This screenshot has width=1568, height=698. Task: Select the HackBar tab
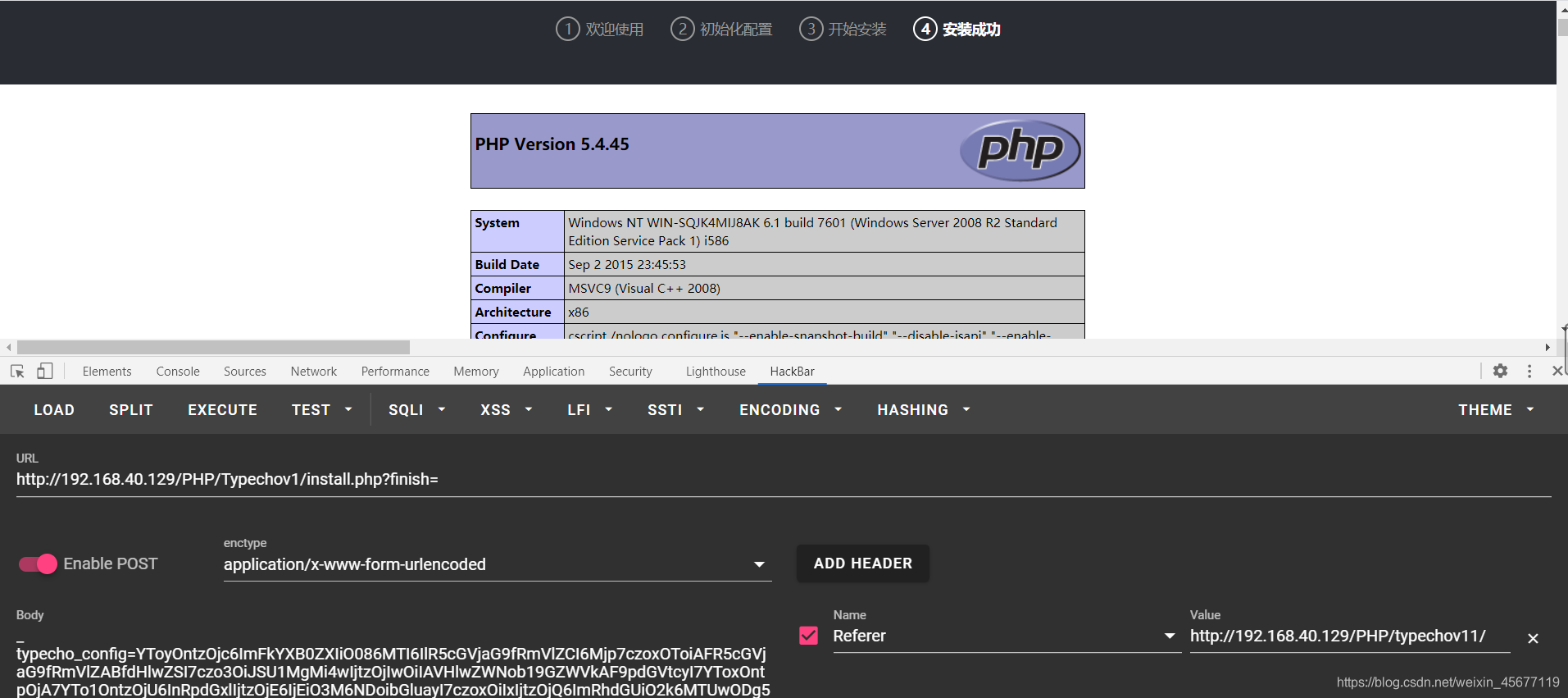792,371
